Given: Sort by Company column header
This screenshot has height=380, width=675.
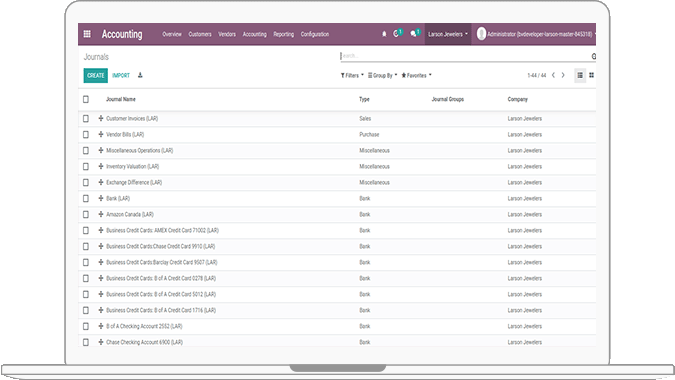Looking at the screenshot, I should (x=517, y=99).
